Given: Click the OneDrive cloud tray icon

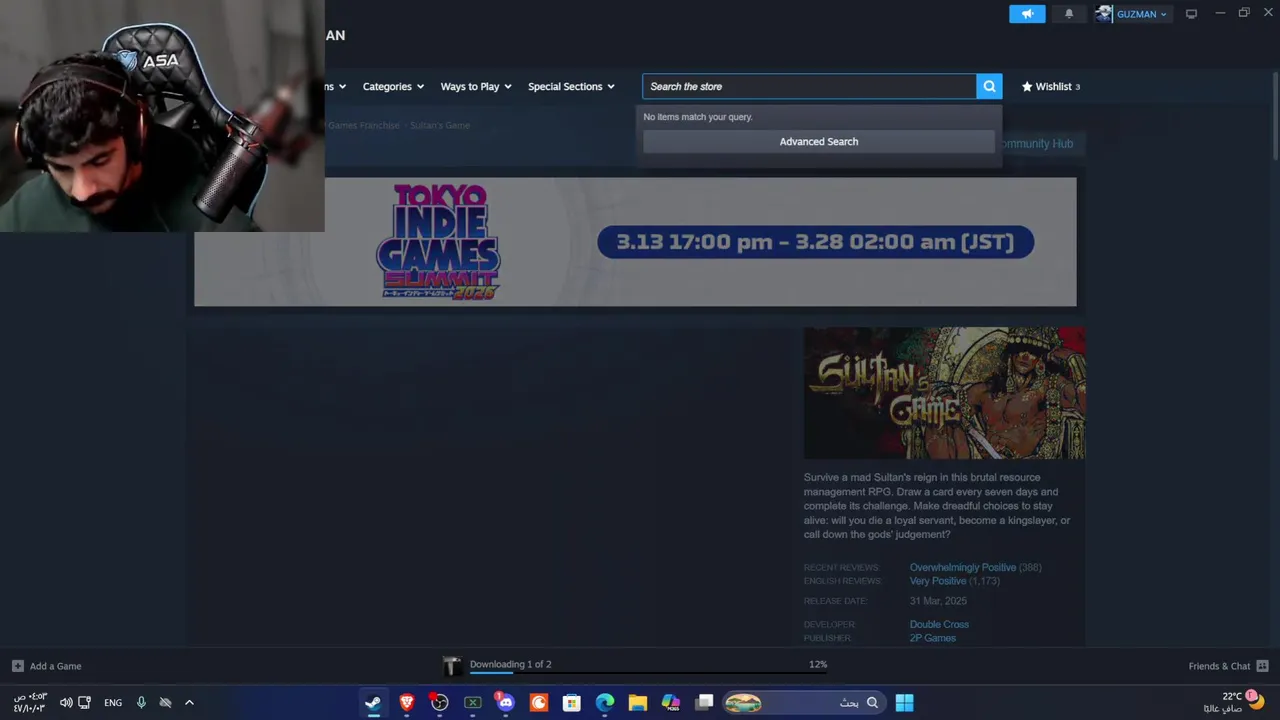Looking at the screenshot, I should click(x=165, y=703).
